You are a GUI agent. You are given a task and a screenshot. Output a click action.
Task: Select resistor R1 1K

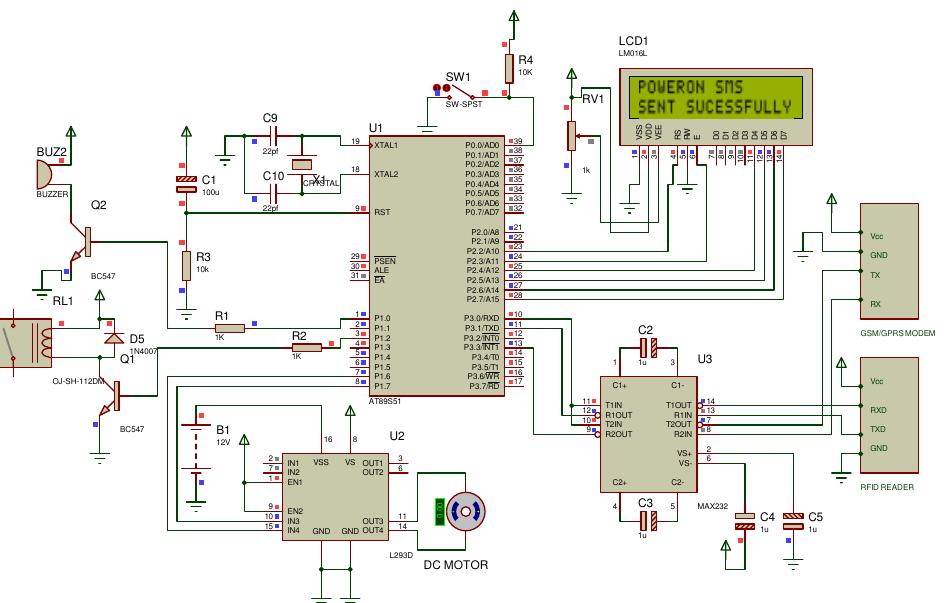click(x=230, y=328)
